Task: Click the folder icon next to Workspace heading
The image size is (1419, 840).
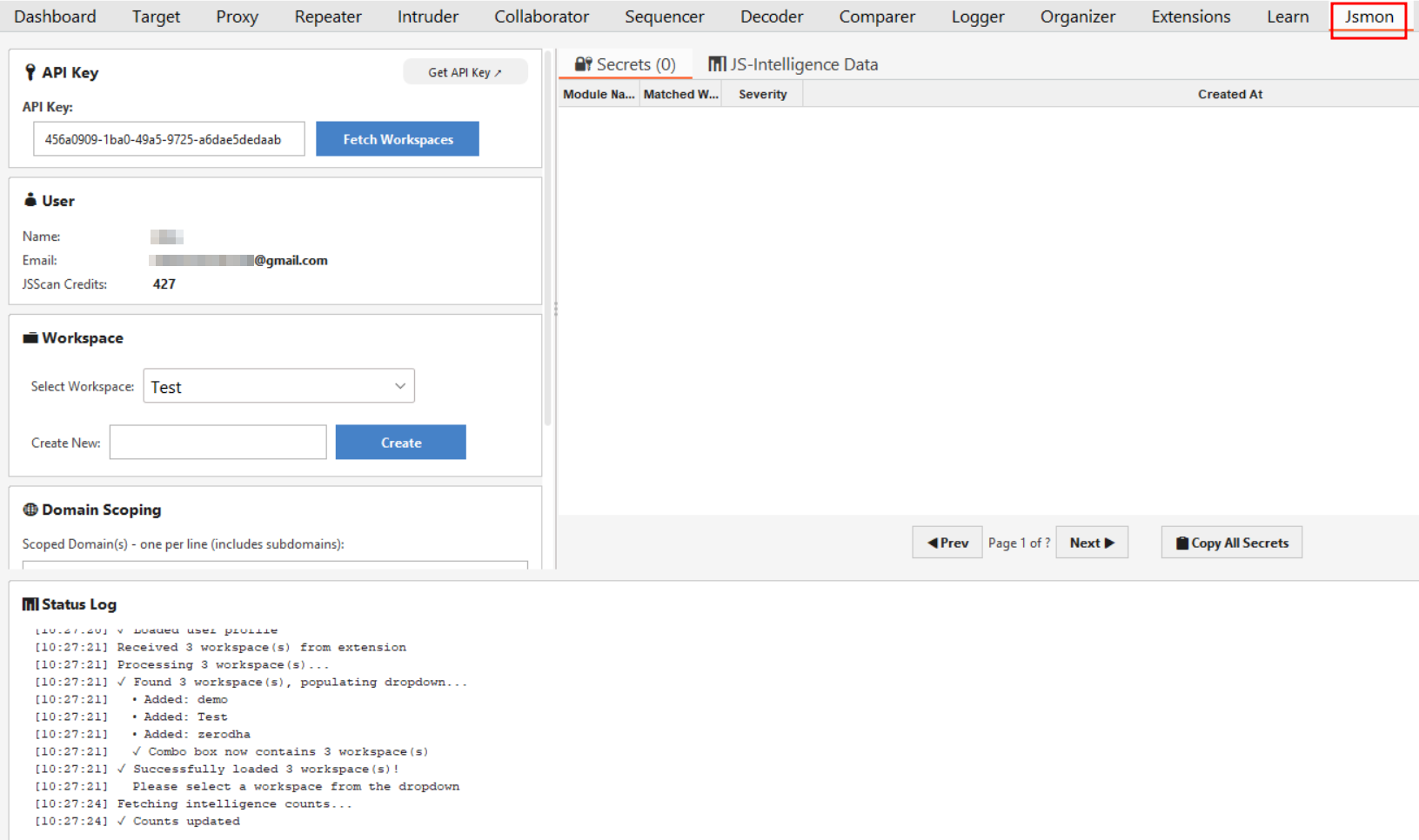Action: click(x=30, y=338)
